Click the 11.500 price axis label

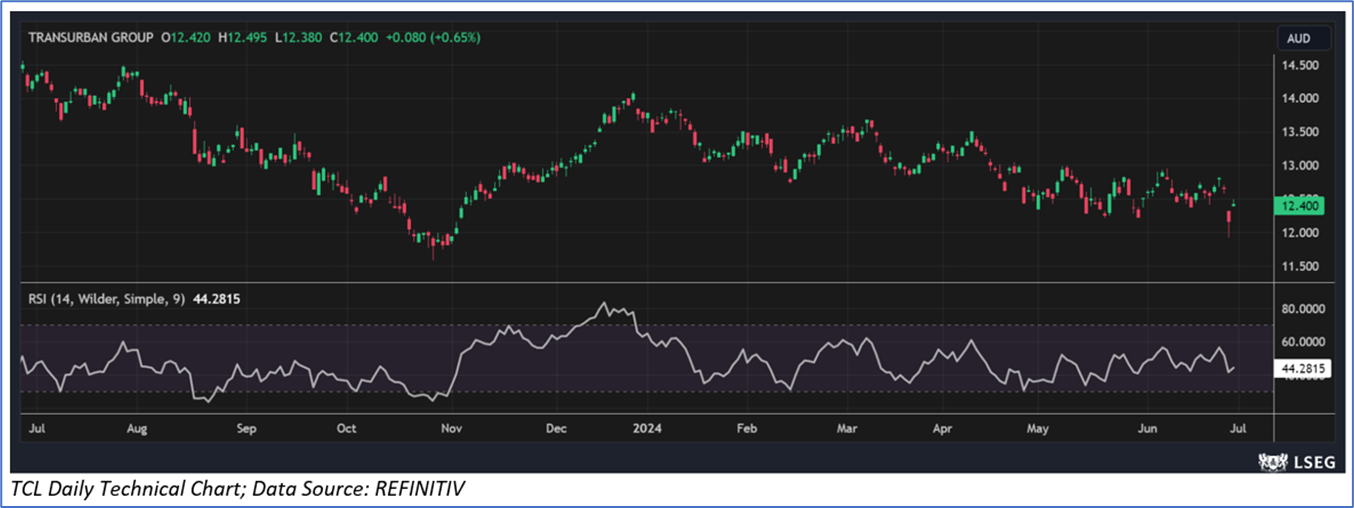pos(1302,266)
